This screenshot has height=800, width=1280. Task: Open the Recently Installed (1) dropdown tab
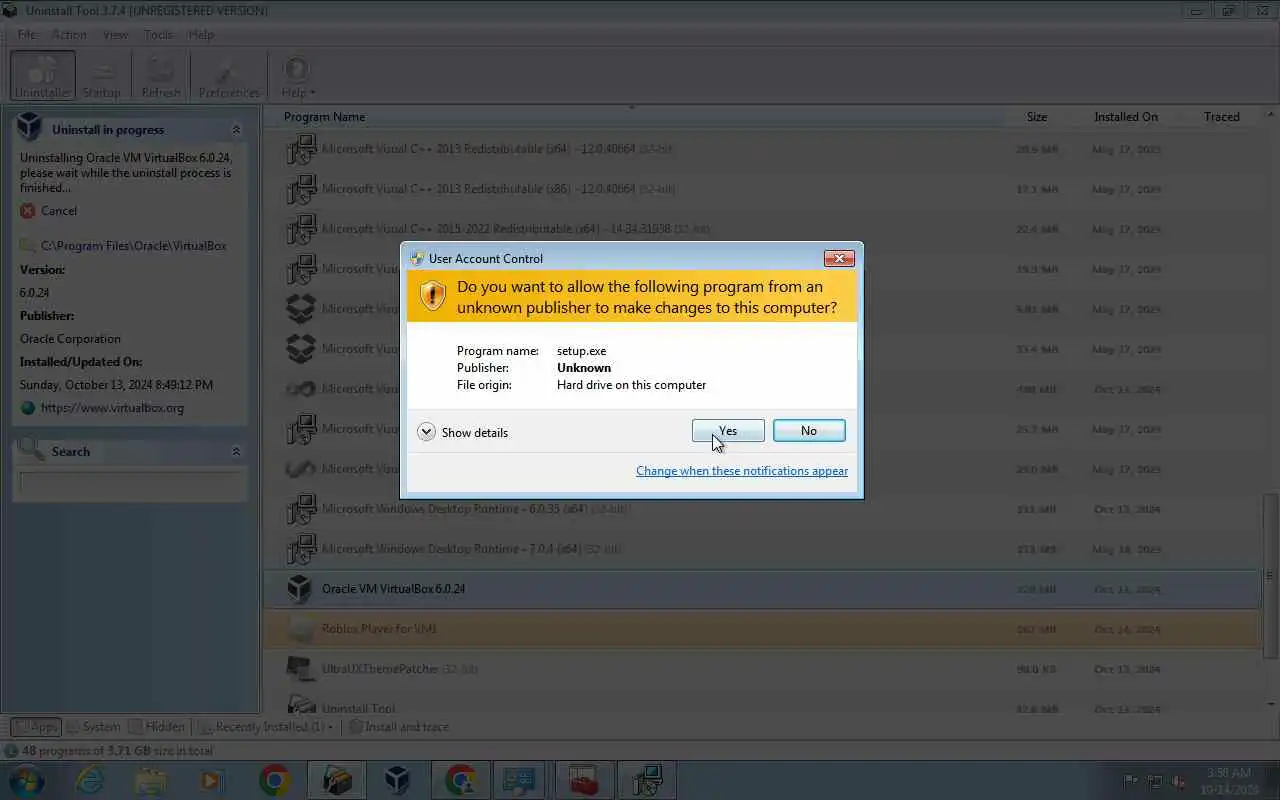265,727
